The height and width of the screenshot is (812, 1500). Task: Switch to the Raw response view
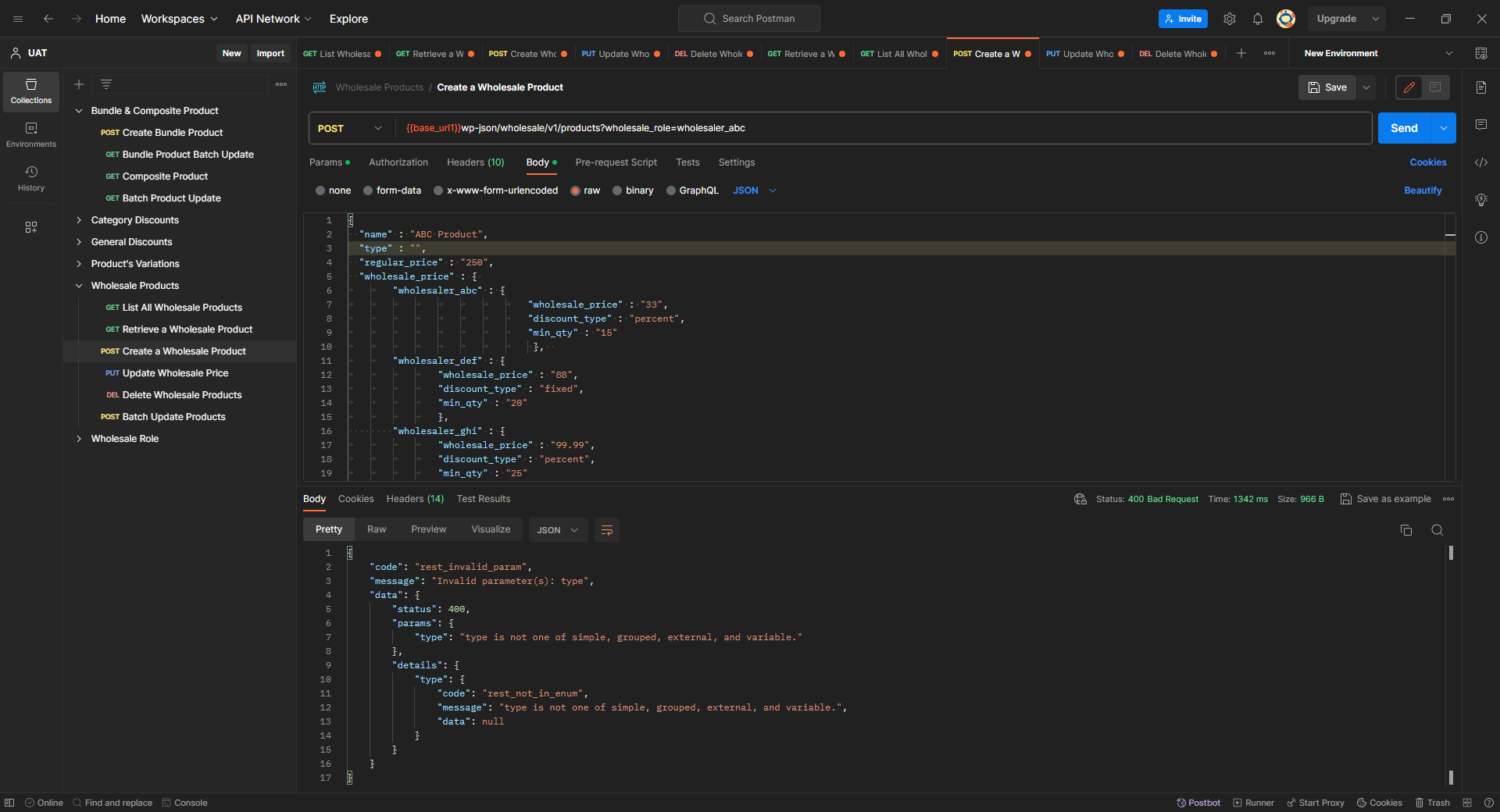click(x=377, y=529)
